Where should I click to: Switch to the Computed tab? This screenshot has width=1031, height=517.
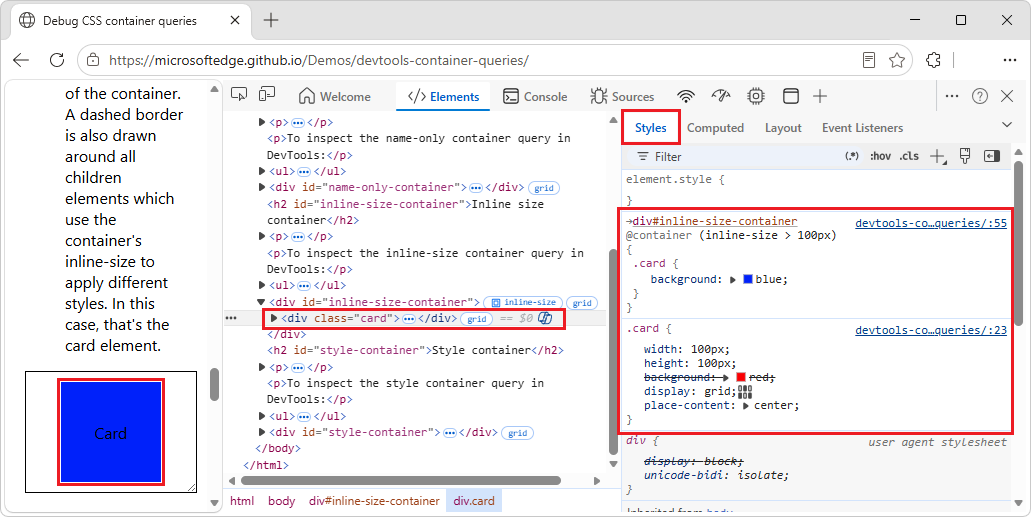click(715, 128)
